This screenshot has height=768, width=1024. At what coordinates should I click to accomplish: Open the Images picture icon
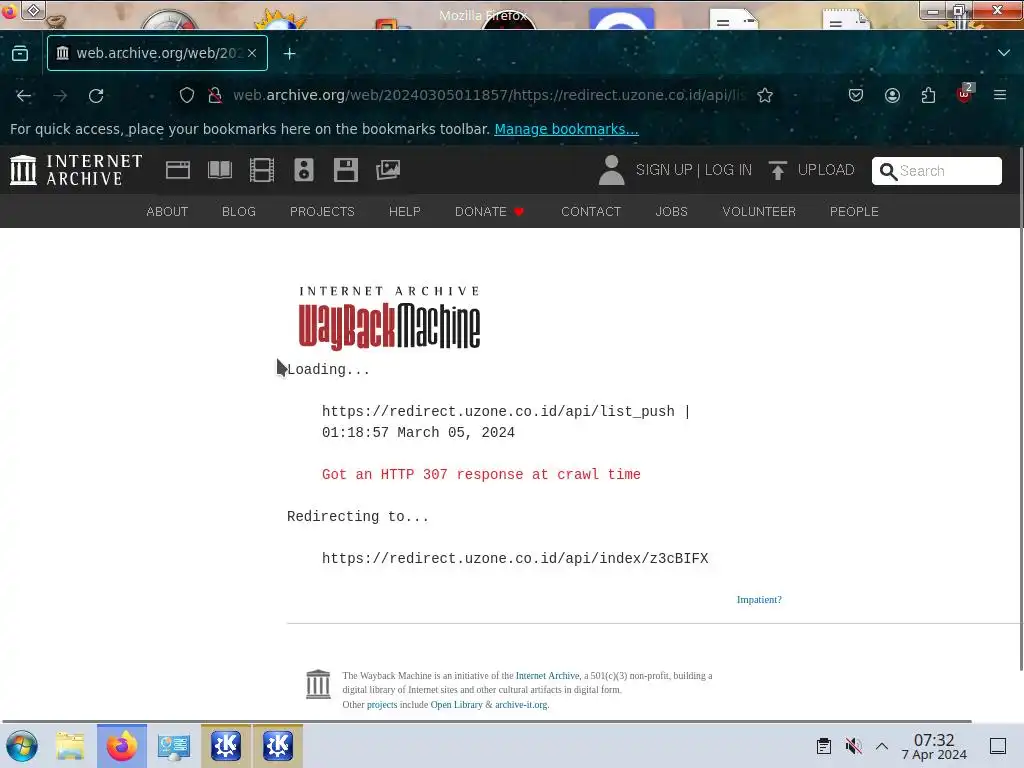(388, 170)
